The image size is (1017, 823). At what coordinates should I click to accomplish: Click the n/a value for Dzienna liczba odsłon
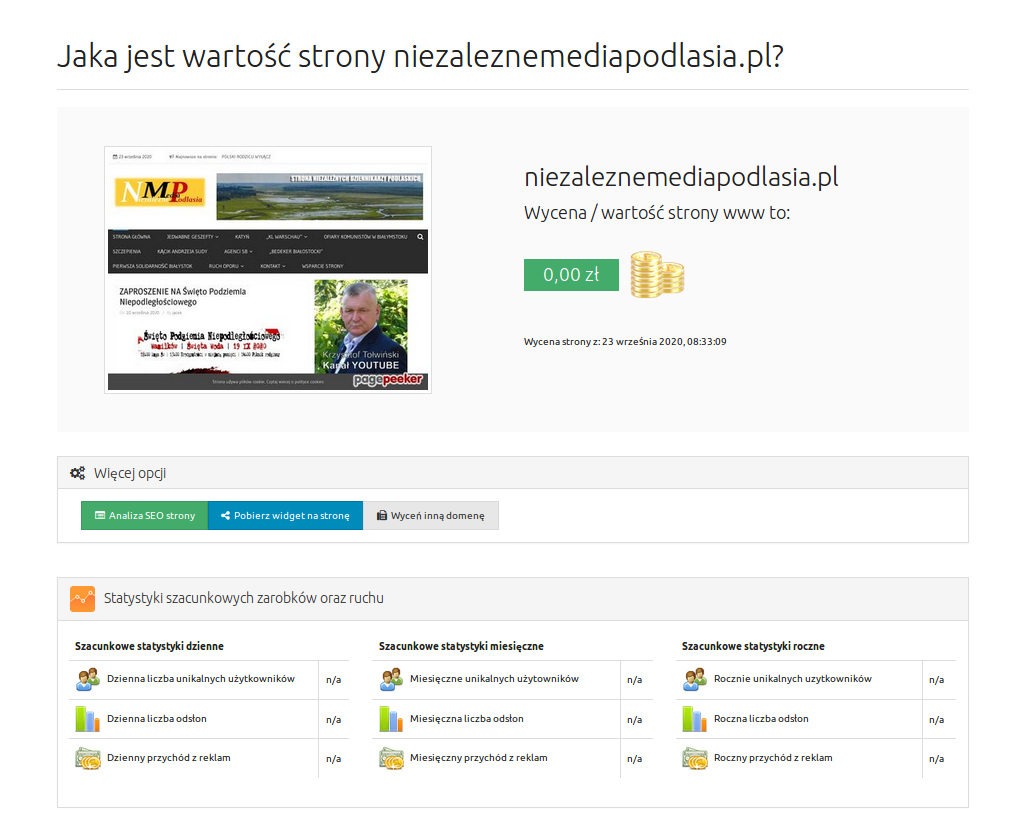click(333, 720)
